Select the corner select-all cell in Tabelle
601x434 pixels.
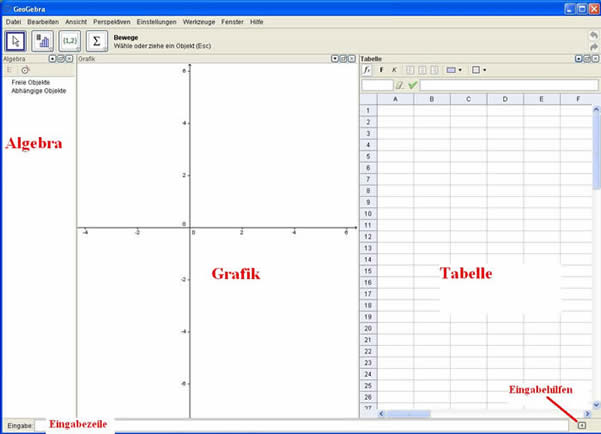coord(368,99)
